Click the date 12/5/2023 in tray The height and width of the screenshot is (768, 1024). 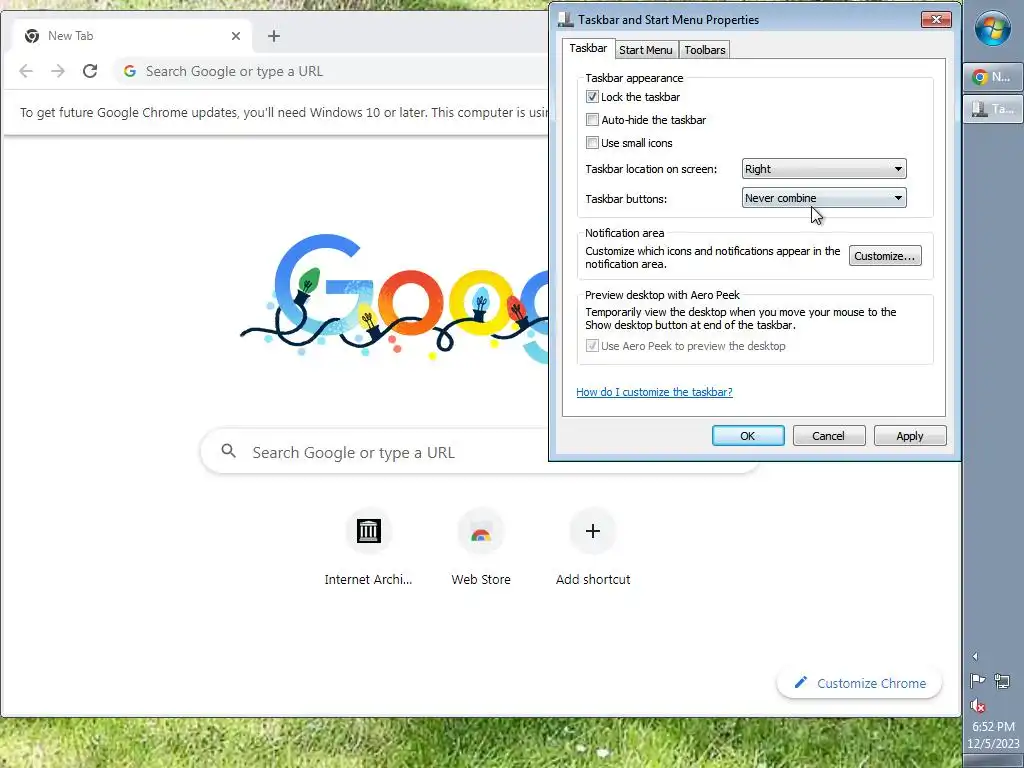tap(993, 743)
